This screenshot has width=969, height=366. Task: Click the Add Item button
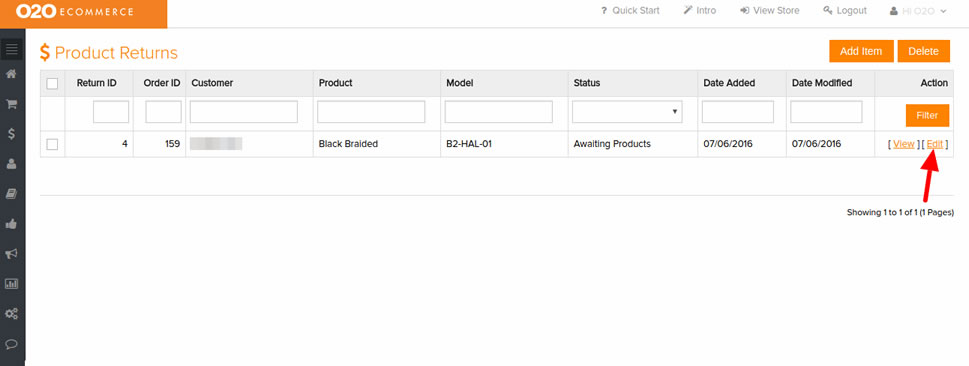[x=861, y=51]
